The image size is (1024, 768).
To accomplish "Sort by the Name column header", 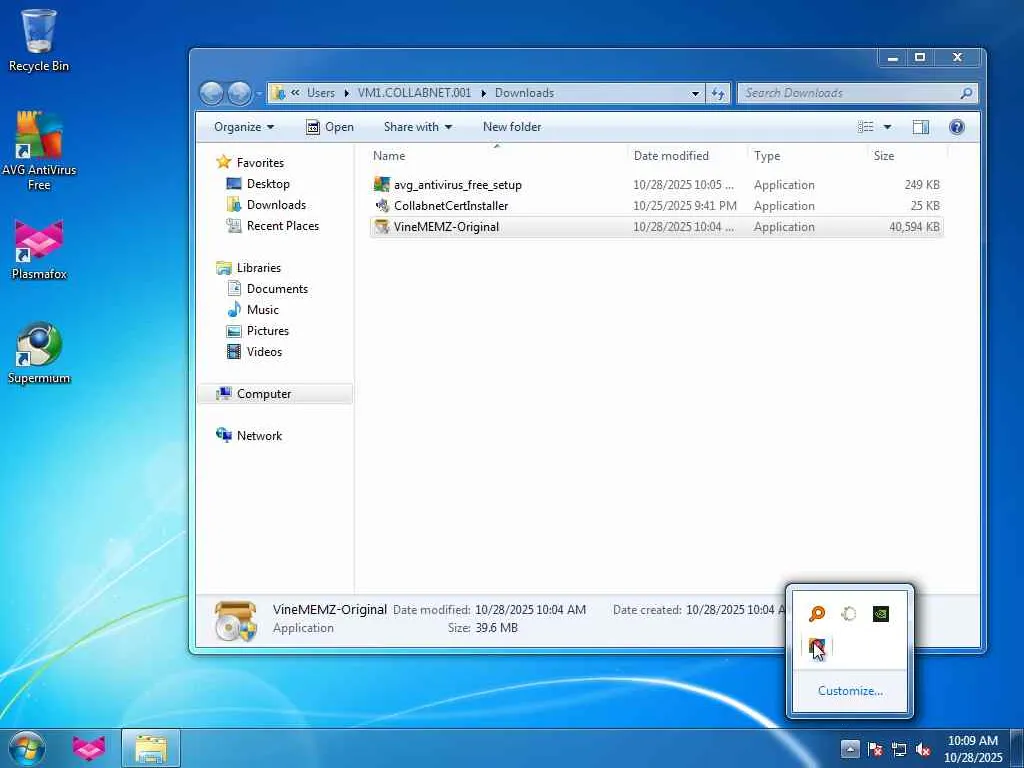I will click(x=389, y=155).
